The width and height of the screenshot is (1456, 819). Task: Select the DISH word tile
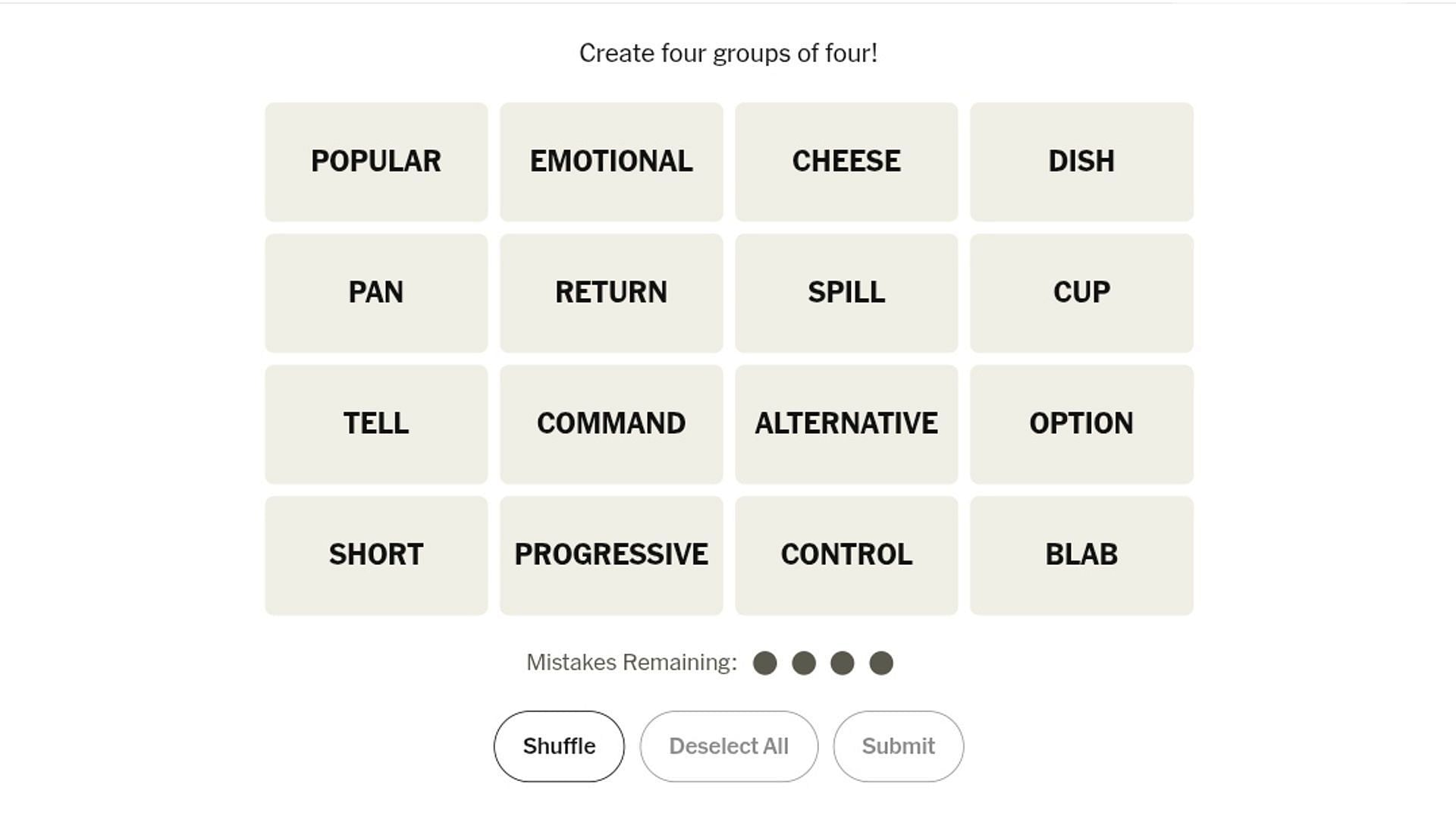point(1081,161)
